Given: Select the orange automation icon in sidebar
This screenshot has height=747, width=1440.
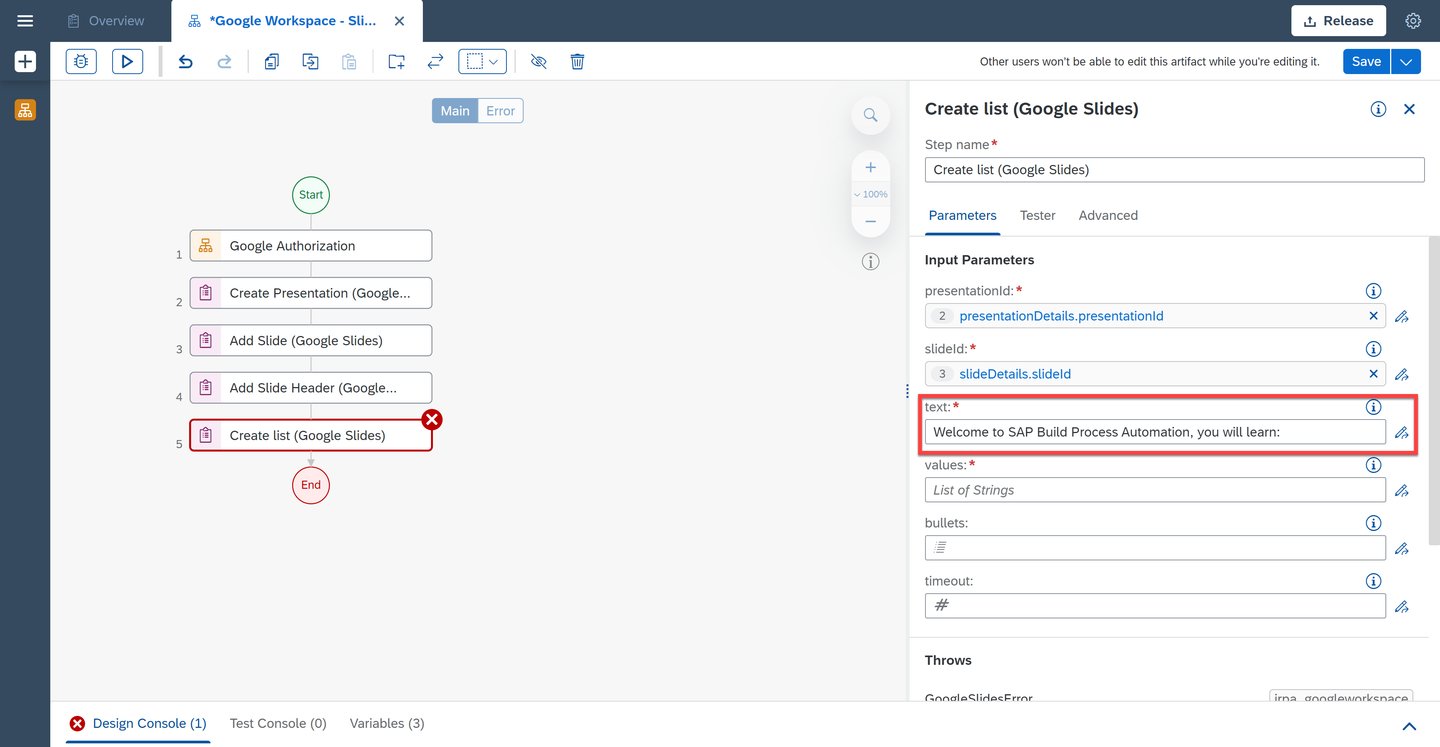Looking at the screenshot, I should pyautogui.click(x=25, y=110).
